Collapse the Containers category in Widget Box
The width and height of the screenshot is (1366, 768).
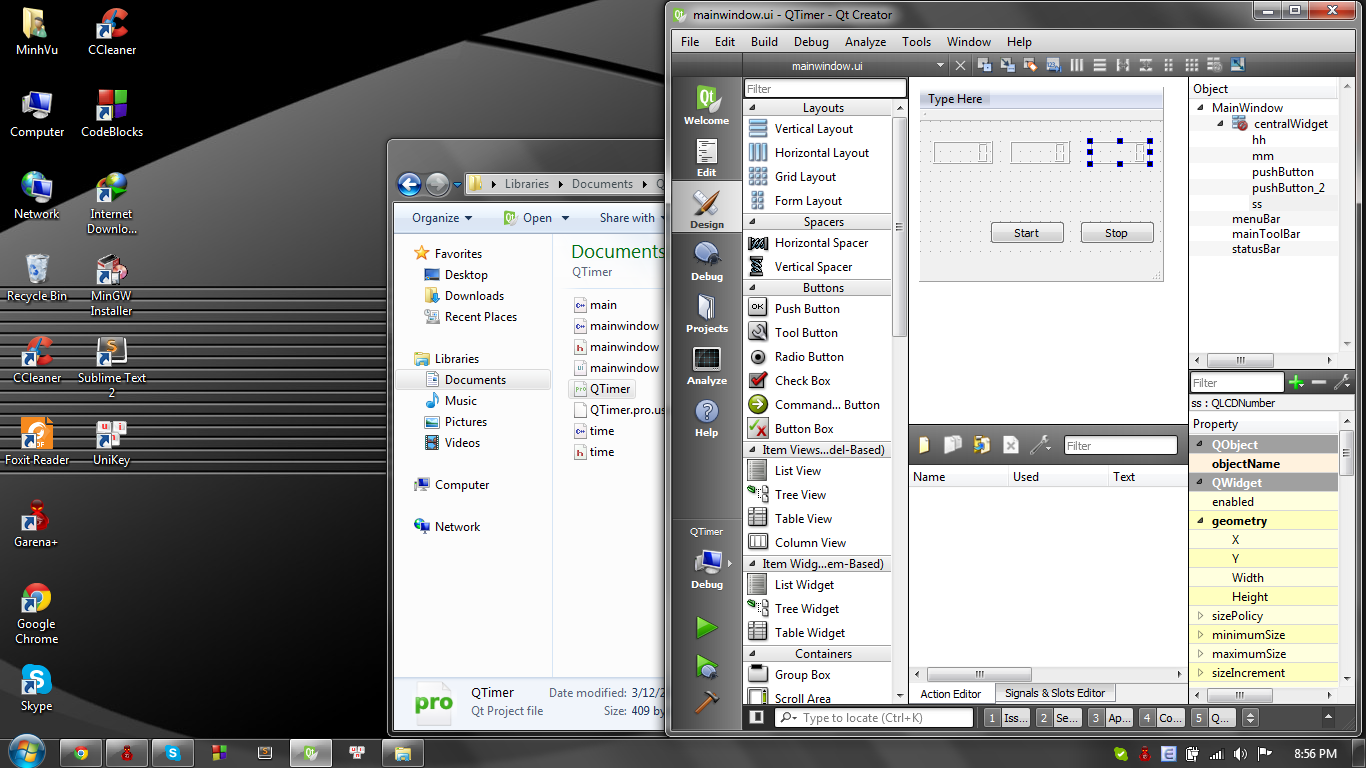pyautogui.click(x=753, y=653)
